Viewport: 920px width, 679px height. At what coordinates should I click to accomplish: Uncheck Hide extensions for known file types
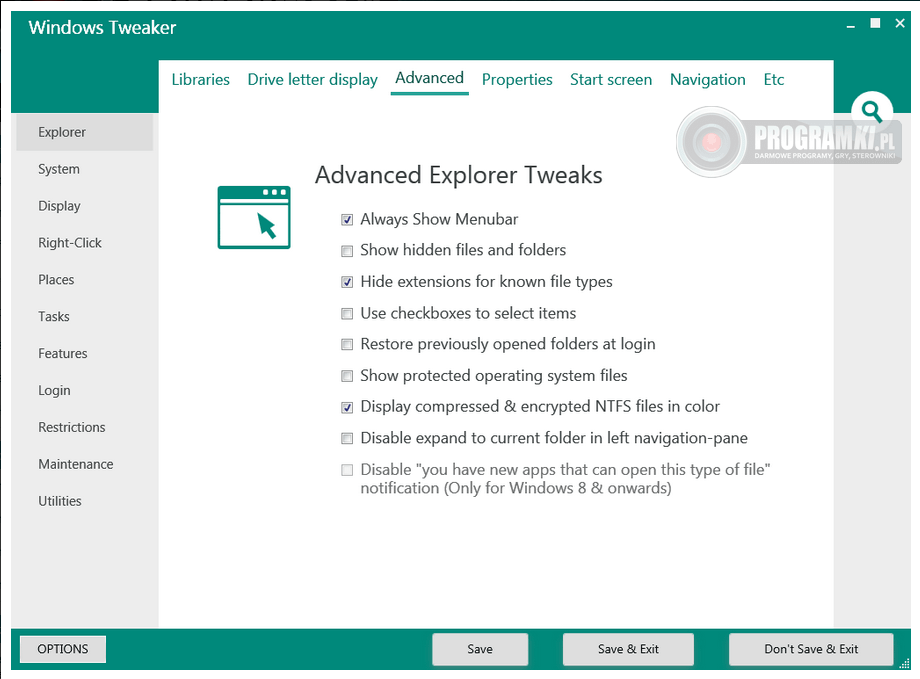(347, 282)
